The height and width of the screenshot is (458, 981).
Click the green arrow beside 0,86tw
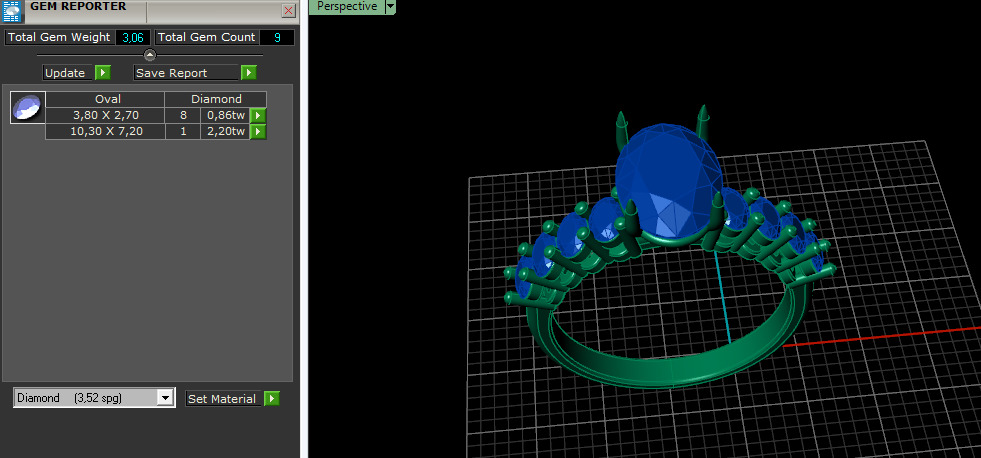pos(258,116)
